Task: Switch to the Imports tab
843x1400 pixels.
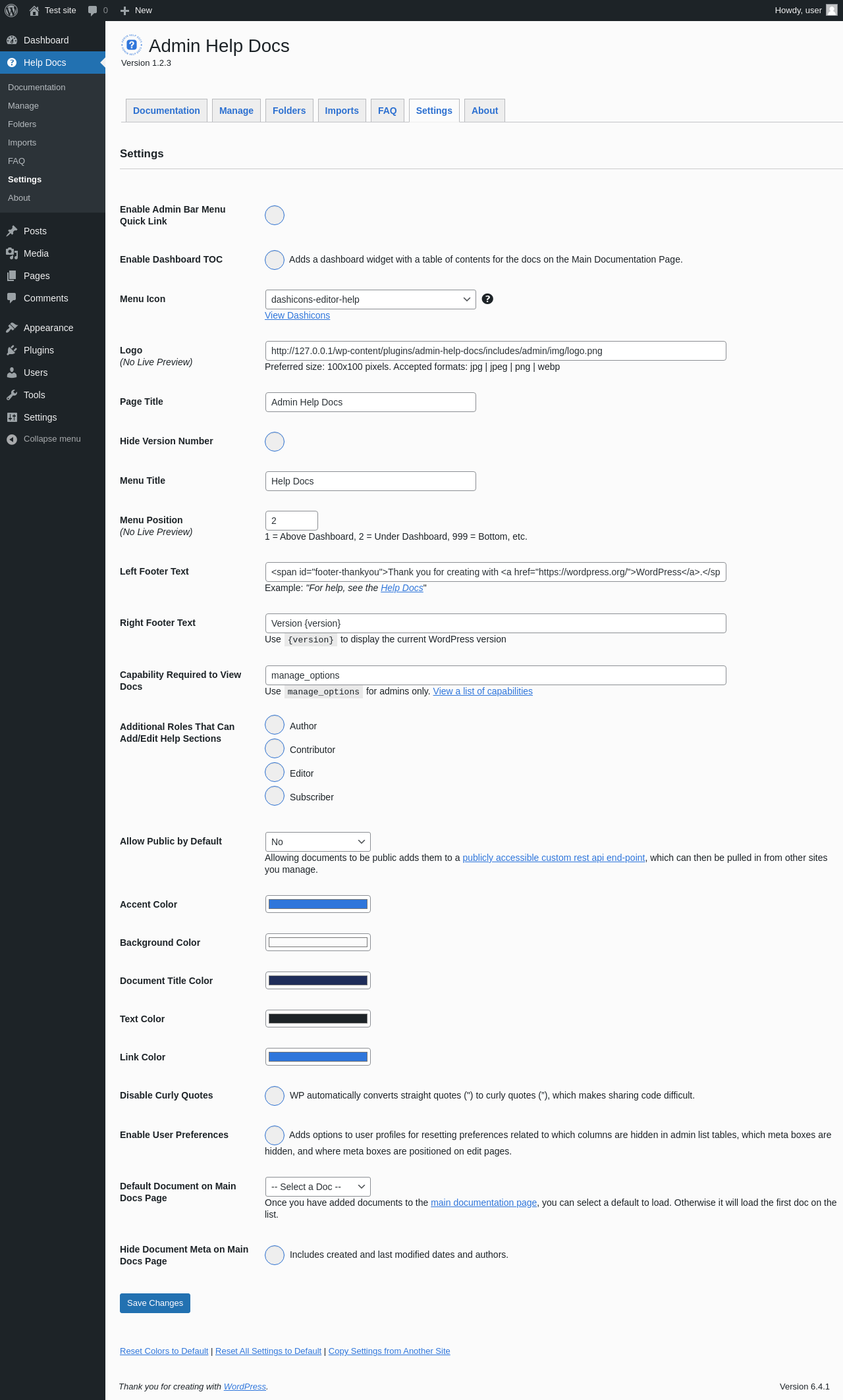Action: coord(342,111)
